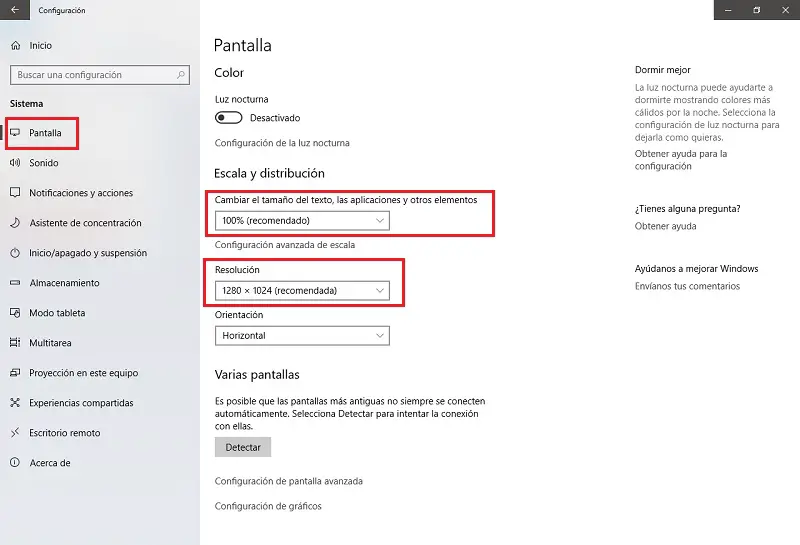Open the Multitarea settings section
Viewport: 800px width, 545px height.
click(49, 343)
